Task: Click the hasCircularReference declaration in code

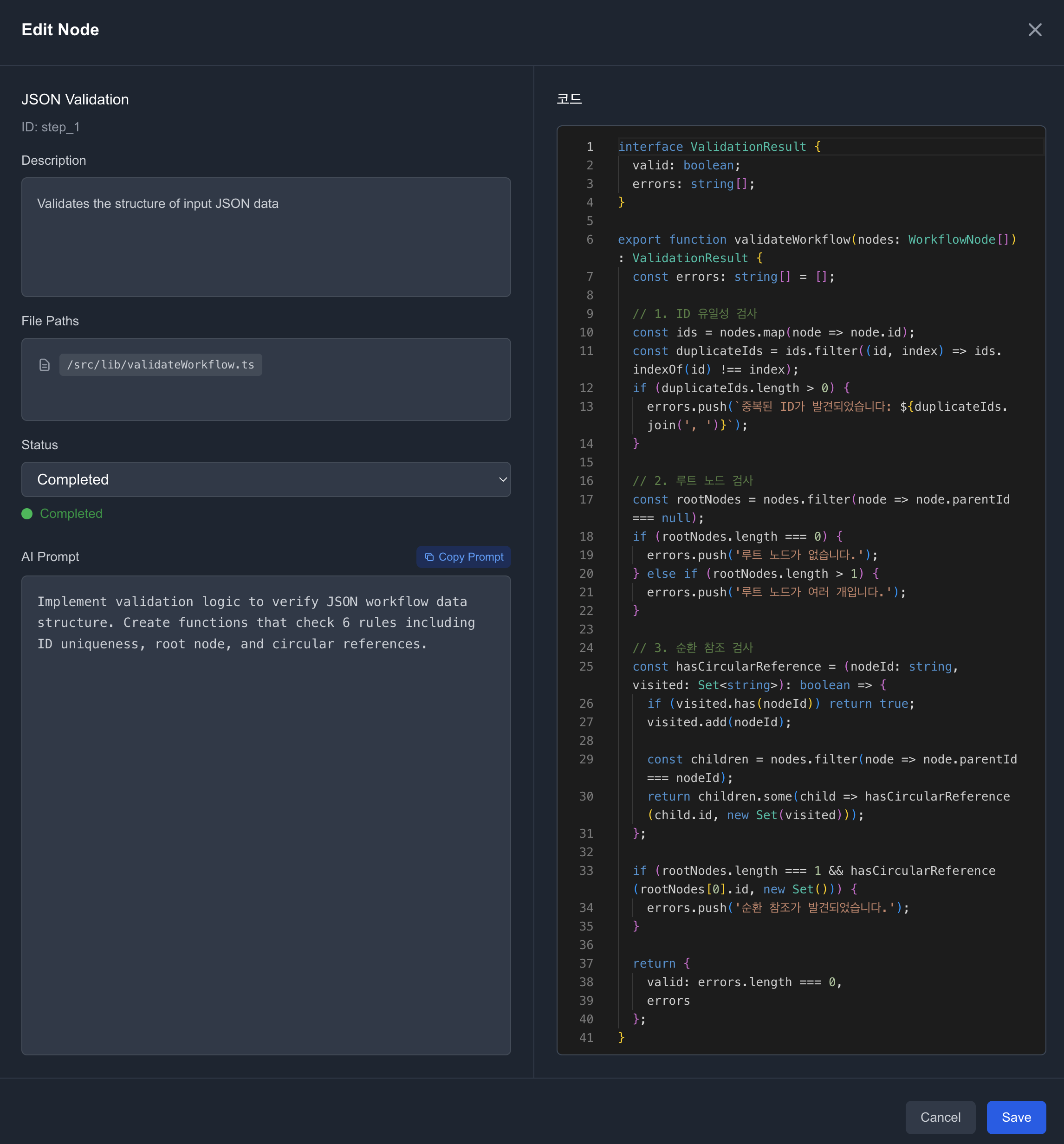Action: tap(748, 666)
